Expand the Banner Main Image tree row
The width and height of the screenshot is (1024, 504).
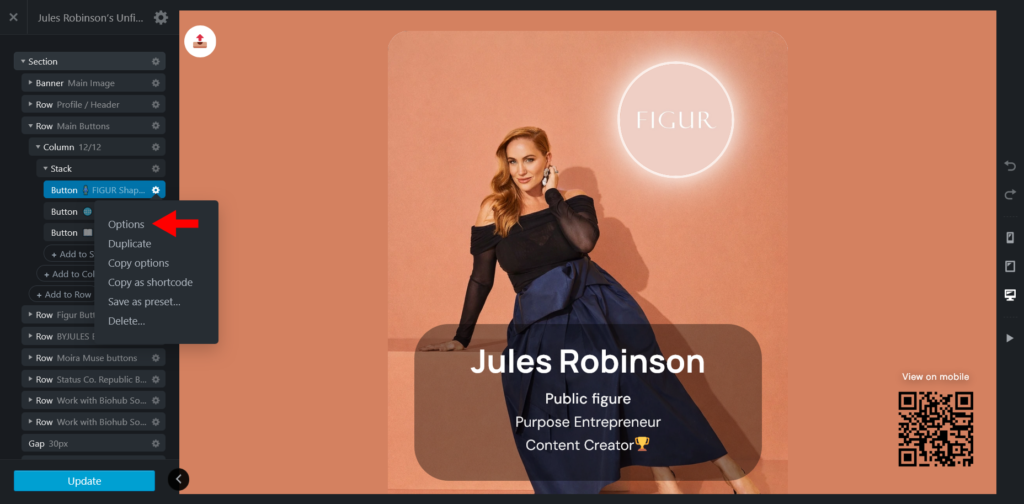pyautogui.click(x=31, y=83)
